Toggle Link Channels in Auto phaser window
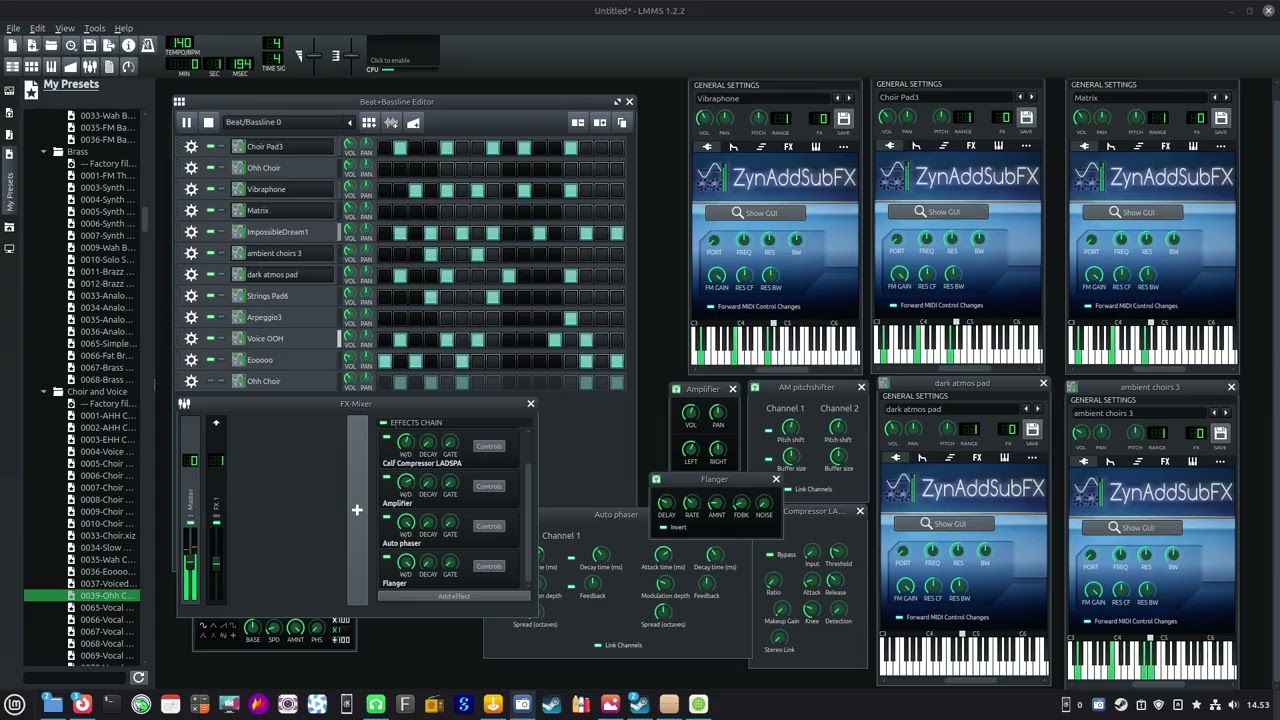The image size is (1280, 720). 598,645
